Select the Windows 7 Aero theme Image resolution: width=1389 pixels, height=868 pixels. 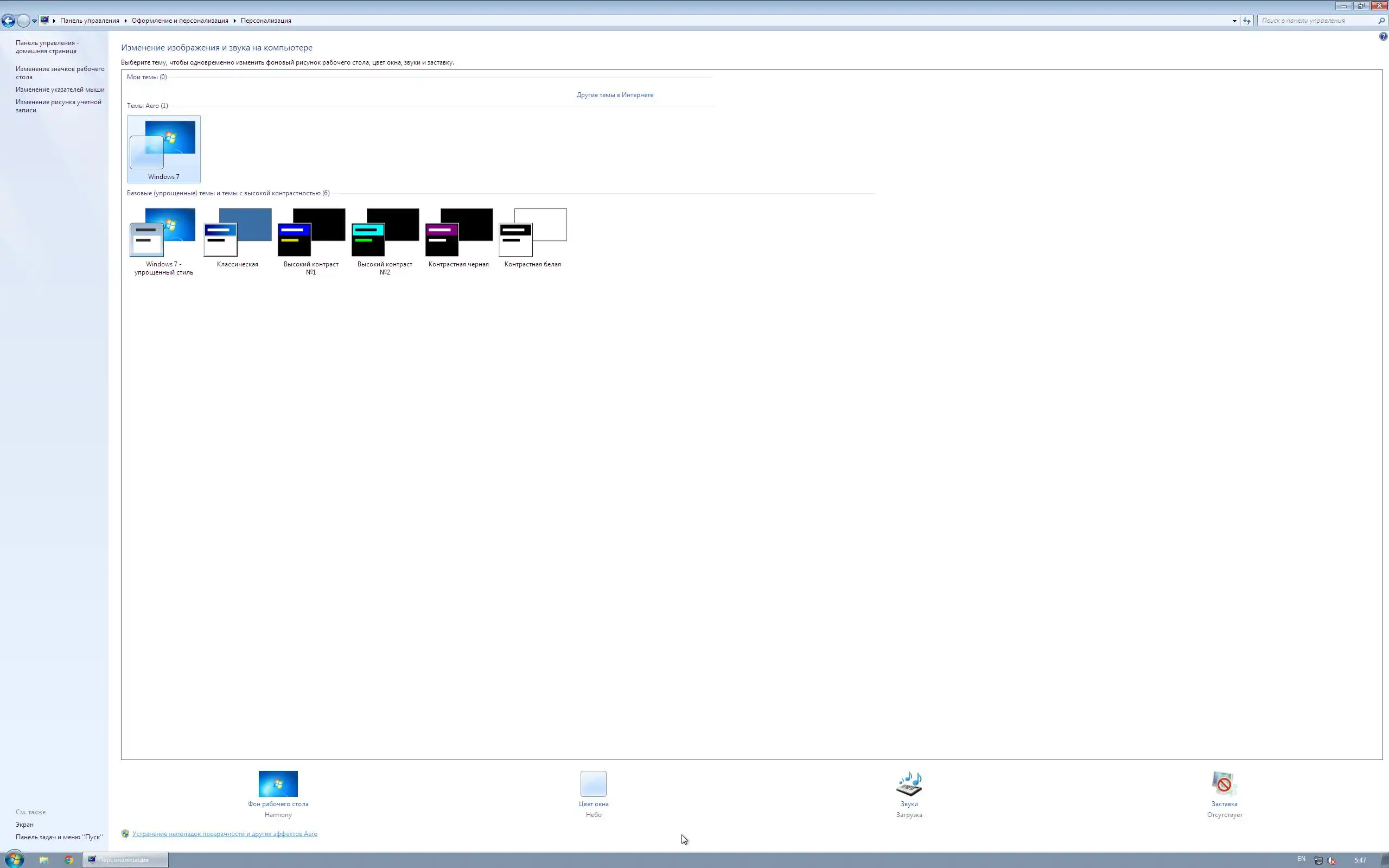[163, 148]
